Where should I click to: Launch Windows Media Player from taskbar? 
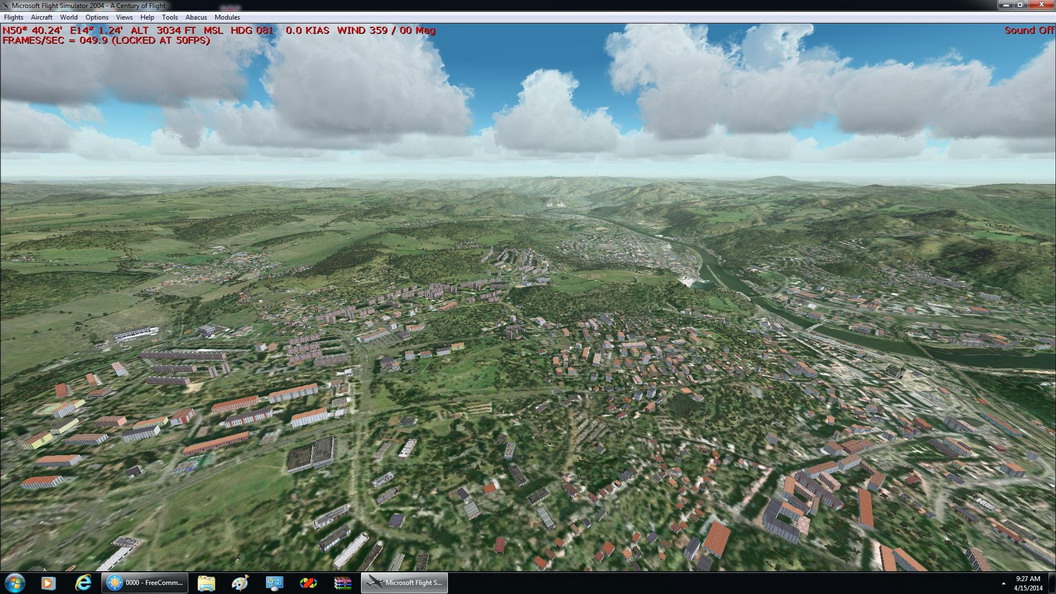pos(48,583)
